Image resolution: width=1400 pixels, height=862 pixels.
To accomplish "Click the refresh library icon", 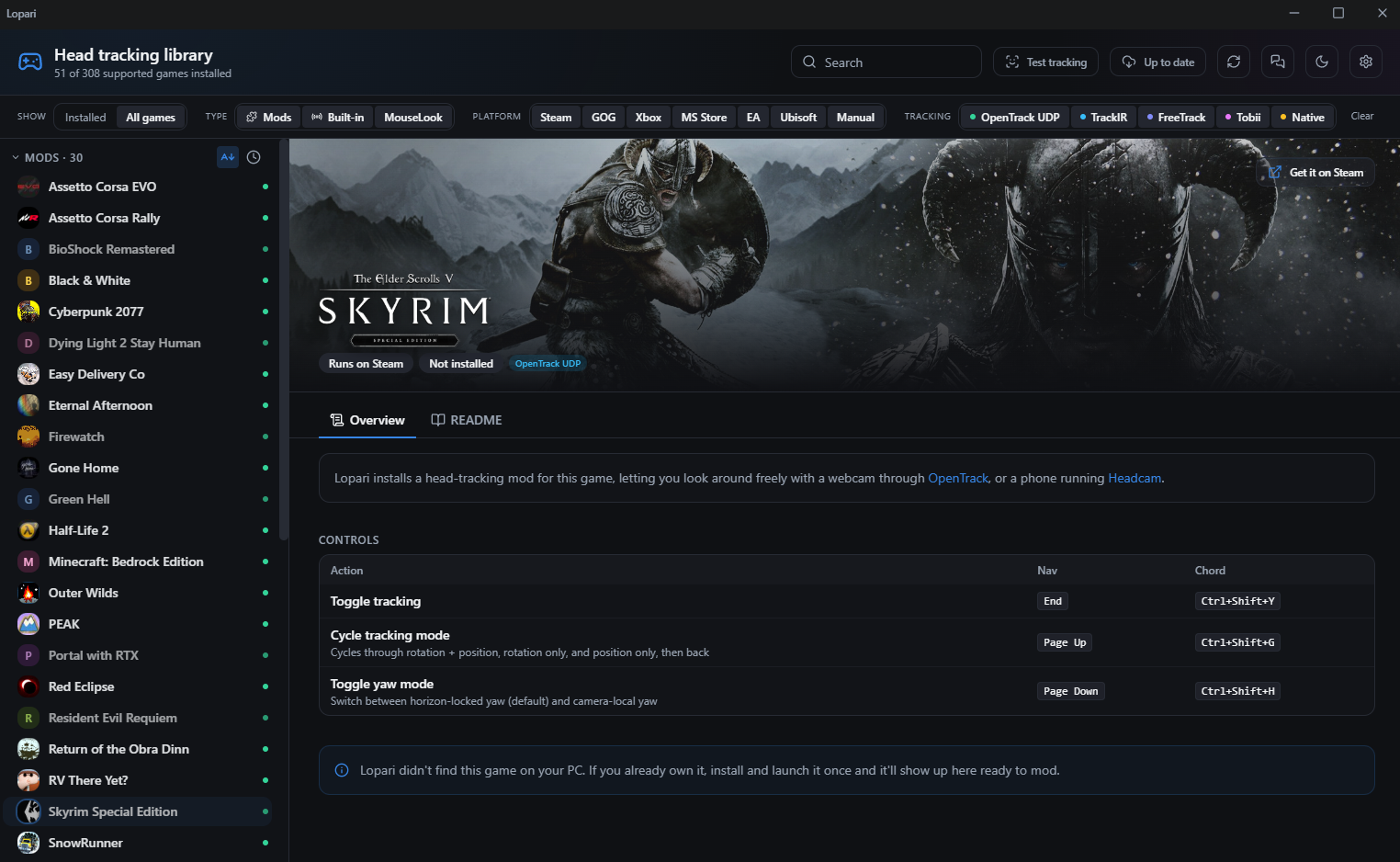I will point(1234,62).
